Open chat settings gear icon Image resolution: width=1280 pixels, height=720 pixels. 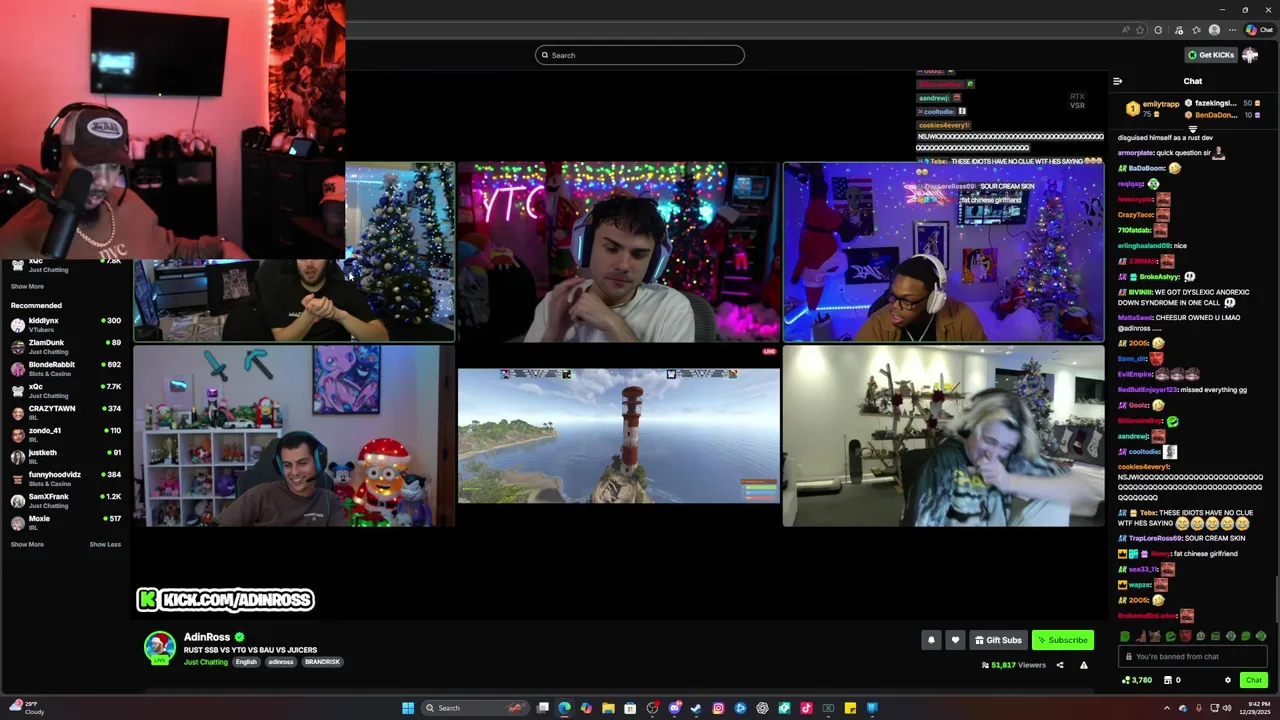tap(1228, 680)
